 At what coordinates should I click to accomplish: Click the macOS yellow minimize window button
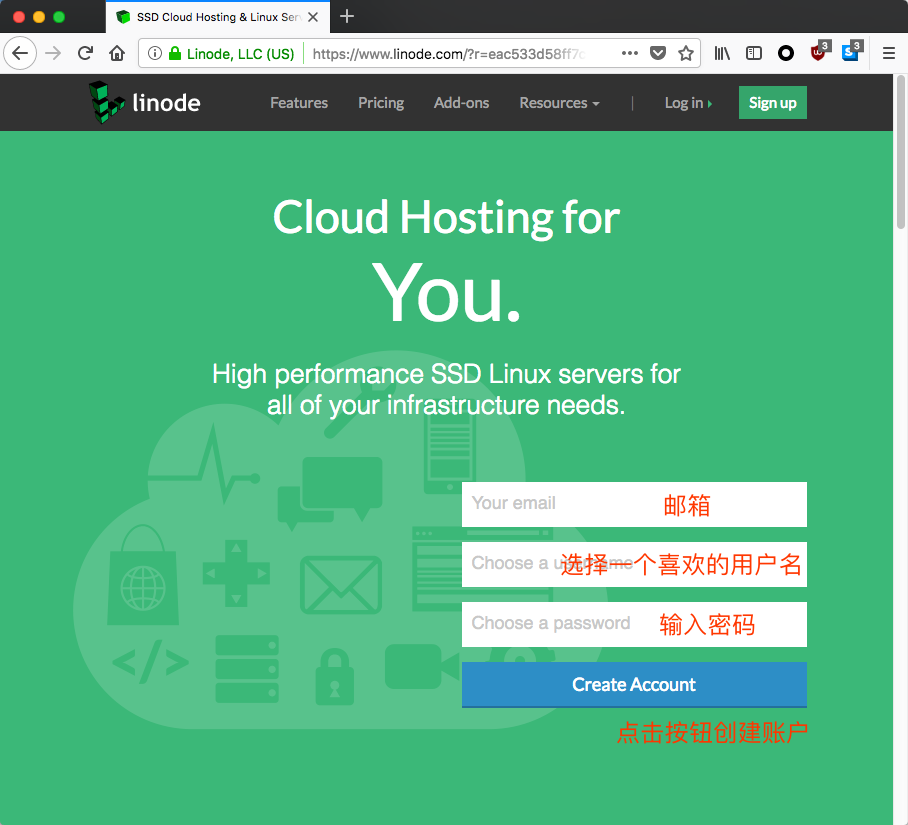click(x=39, y=17)
